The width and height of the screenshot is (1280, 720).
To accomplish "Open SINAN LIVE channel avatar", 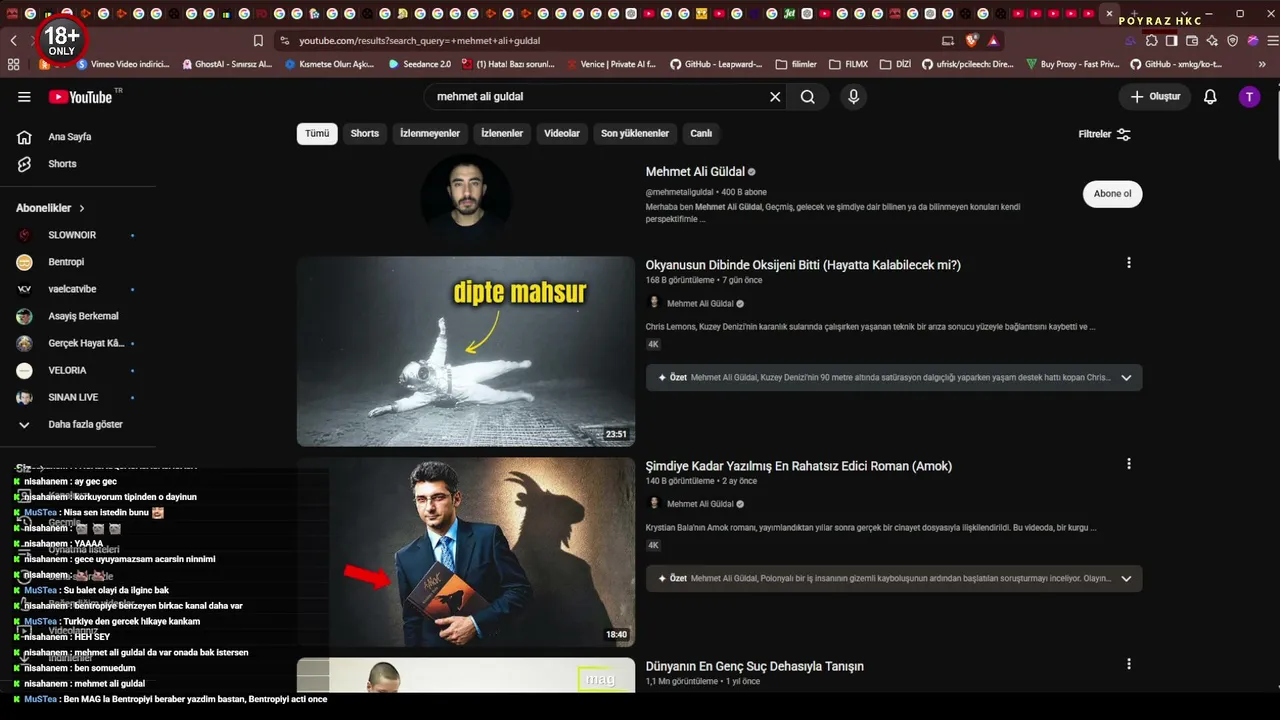I will tap(24, 397).
